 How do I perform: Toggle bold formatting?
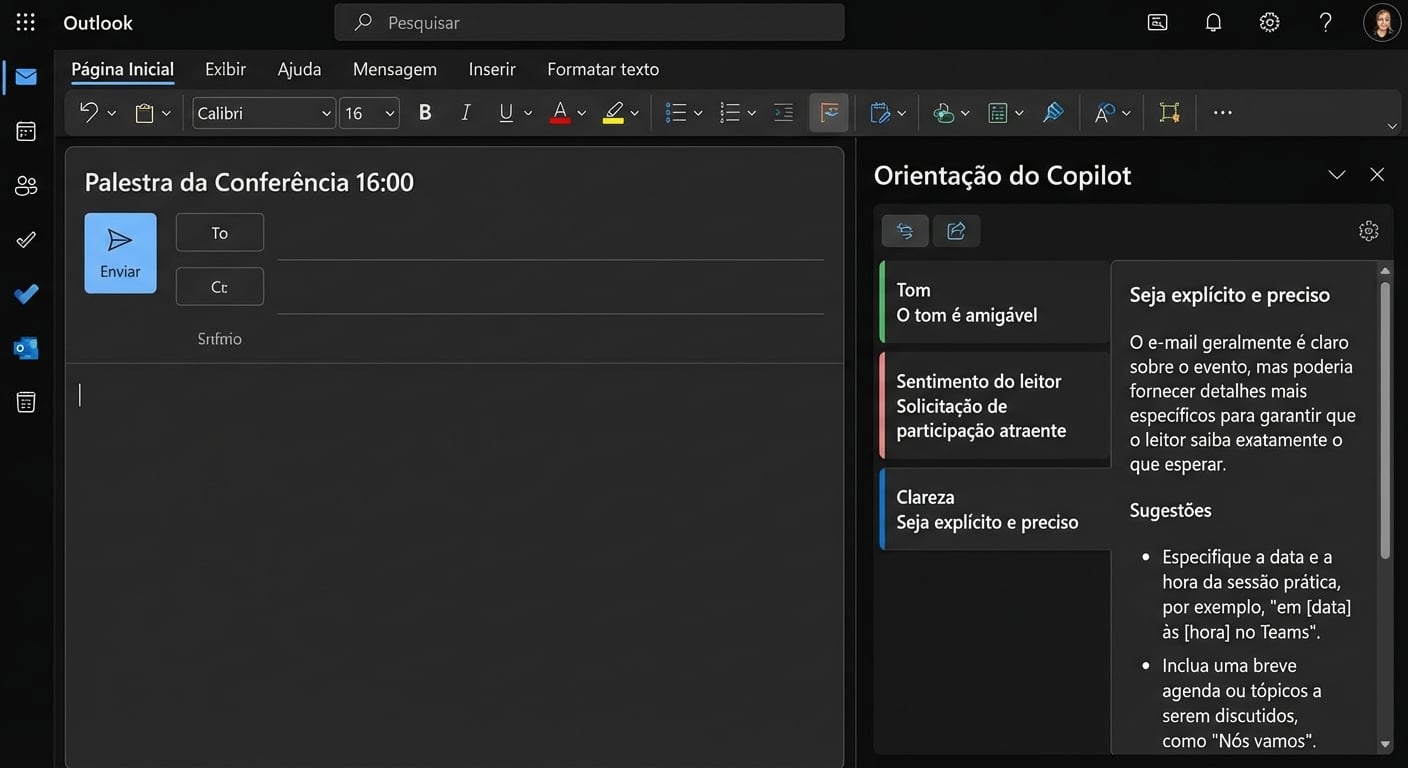(x=425, y=113)
